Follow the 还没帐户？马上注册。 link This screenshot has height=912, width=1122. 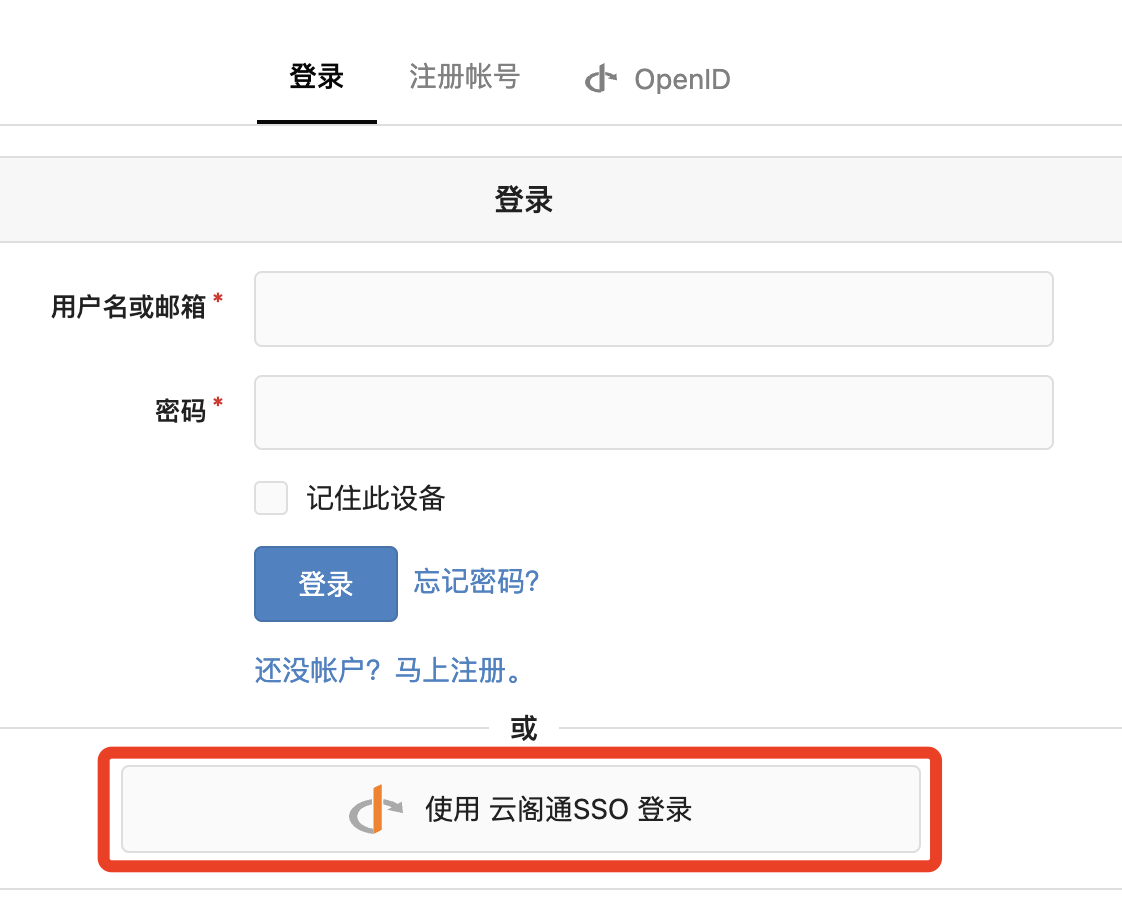tap(389, 670)
